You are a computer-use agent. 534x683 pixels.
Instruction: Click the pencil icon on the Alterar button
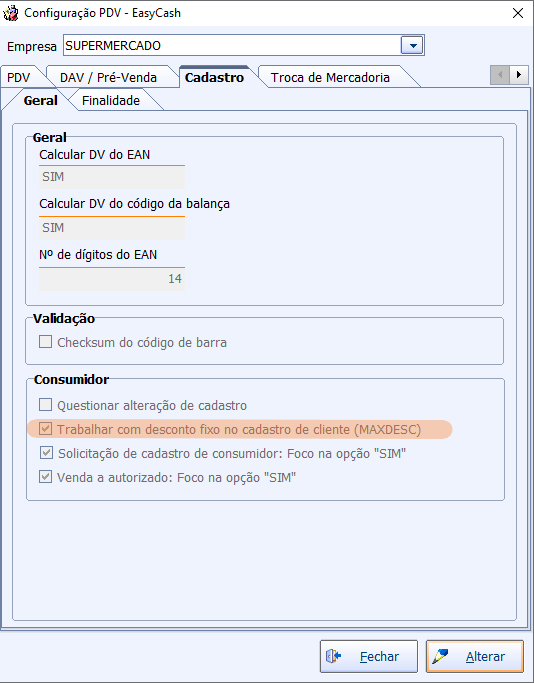pos(440,656)
